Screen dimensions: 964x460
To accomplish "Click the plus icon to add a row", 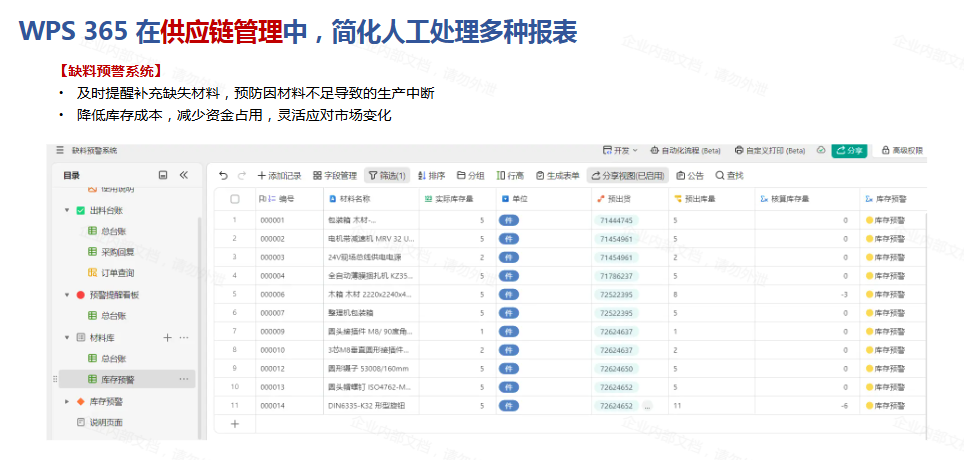I will 234,424.
